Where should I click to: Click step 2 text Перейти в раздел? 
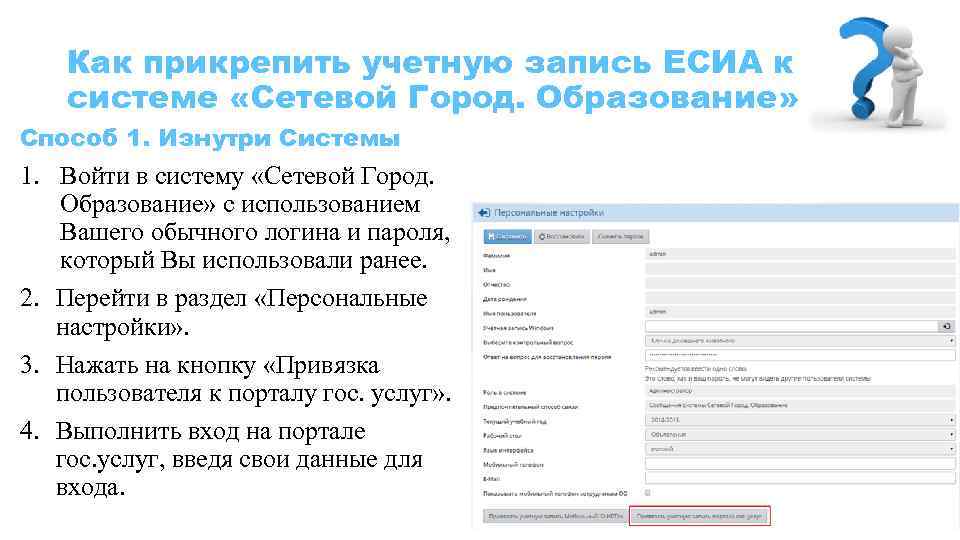pyautogui.click(x=241, y=312)
